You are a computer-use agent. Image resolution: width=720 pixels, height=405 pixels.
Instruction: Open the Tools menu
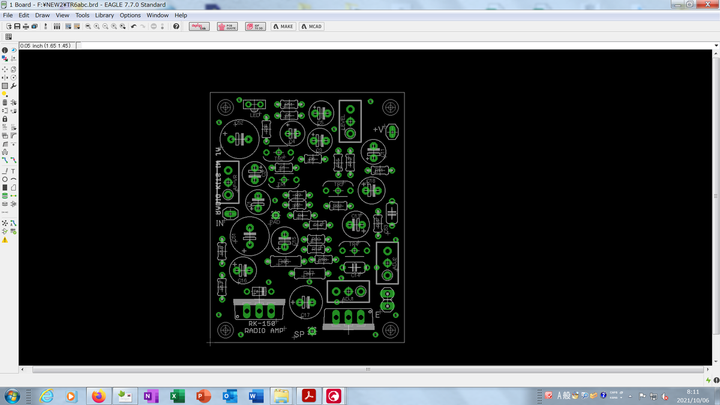82,16
